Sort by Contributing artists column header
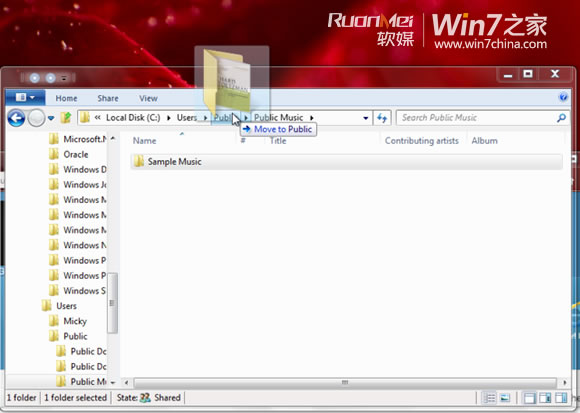Viewport: 580px width, 413px height. click(x=422, y=141)
